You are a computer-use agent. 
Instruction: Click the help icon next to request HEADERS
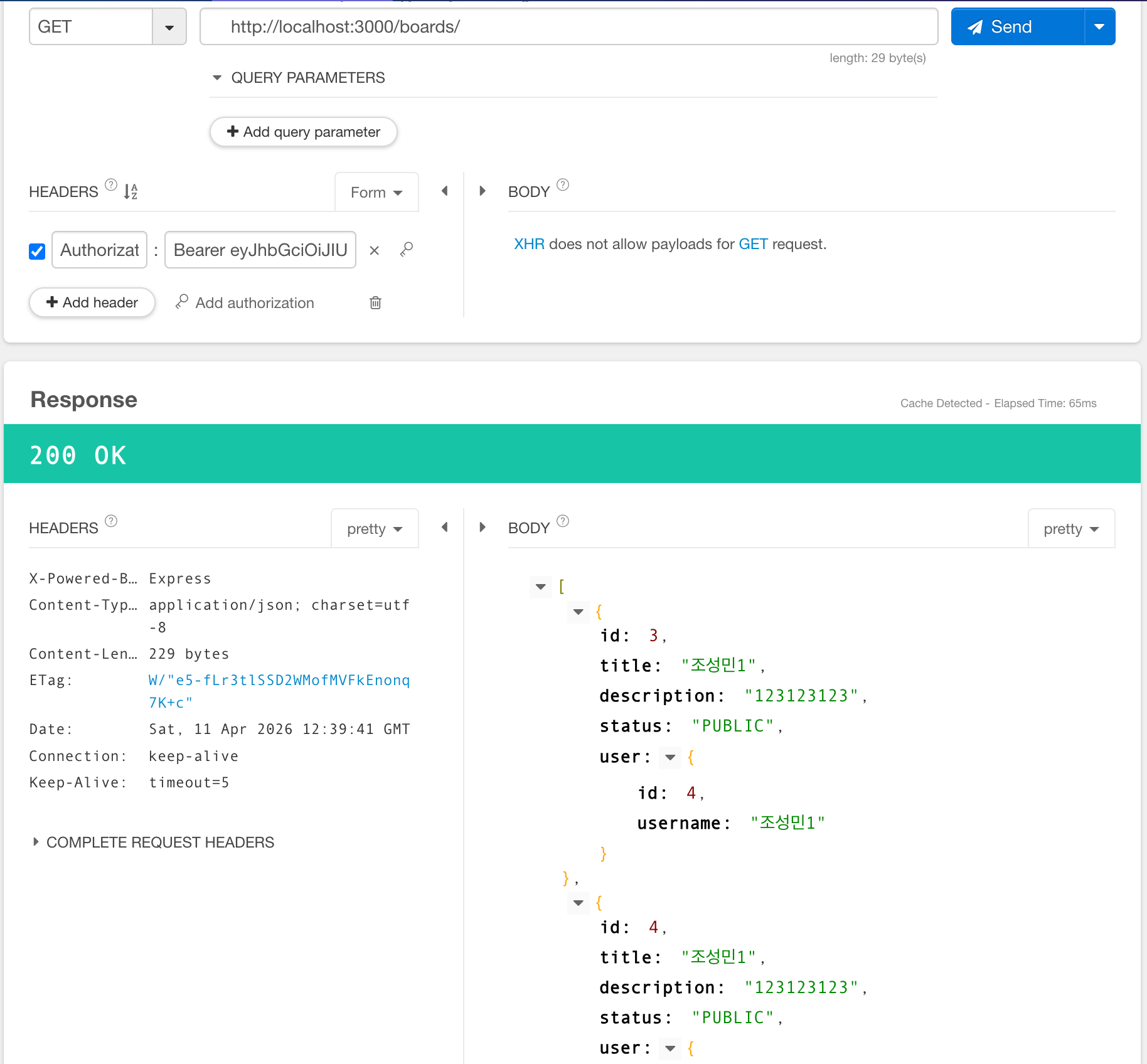[111, 185]
